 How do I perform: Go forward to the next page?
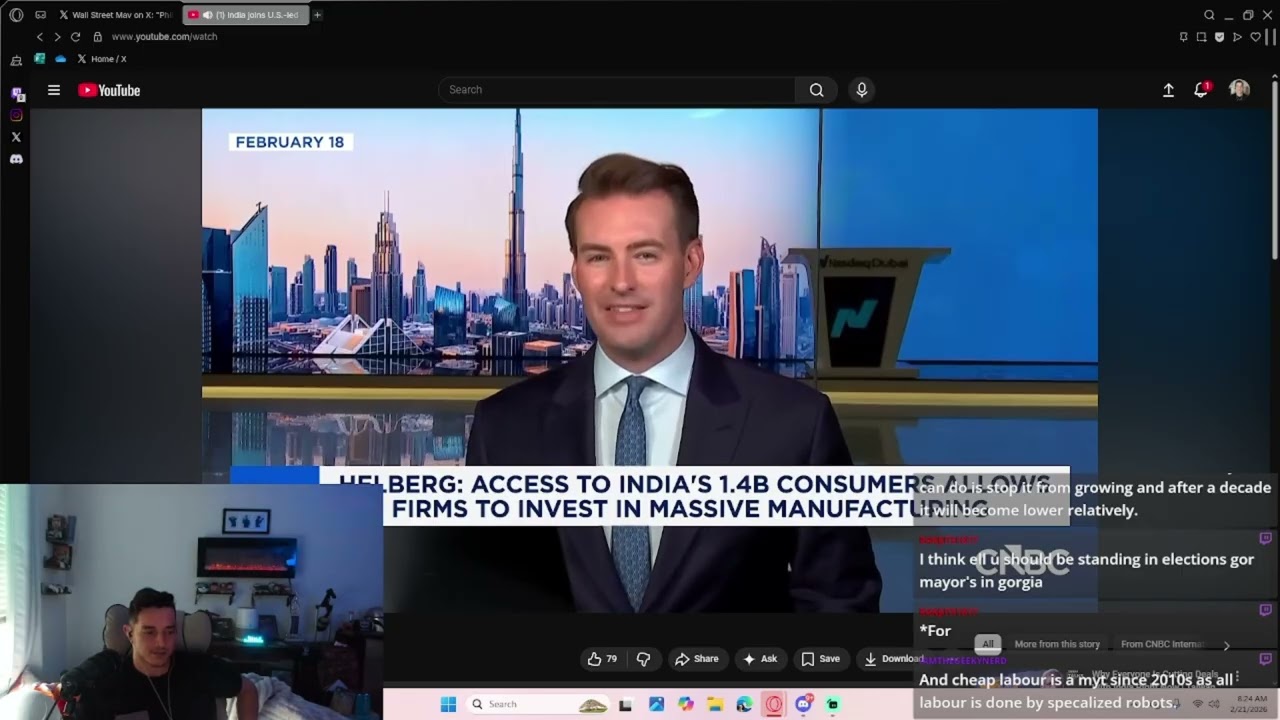57,37
